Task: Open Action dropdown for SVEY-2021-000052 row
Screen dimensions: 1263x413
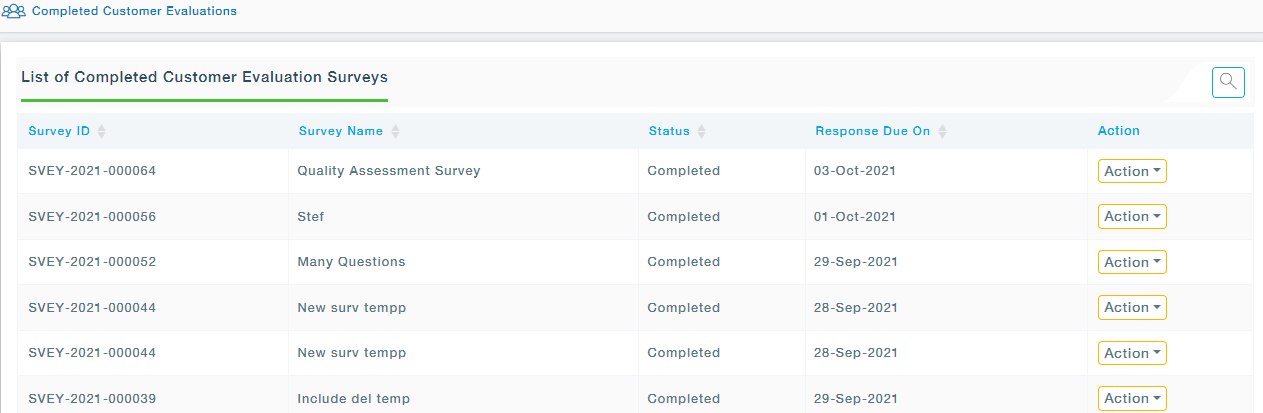Action: point(1132,262)
